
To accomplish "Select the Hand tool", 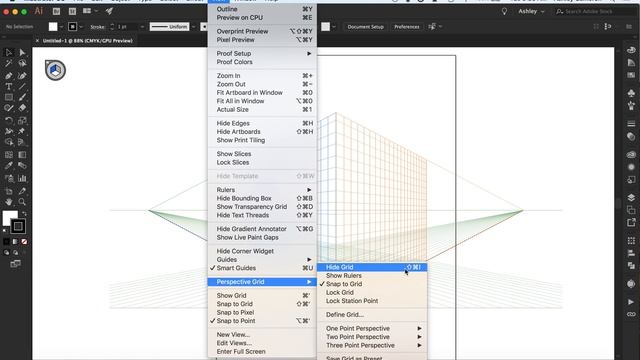I will tap(9, 202).
